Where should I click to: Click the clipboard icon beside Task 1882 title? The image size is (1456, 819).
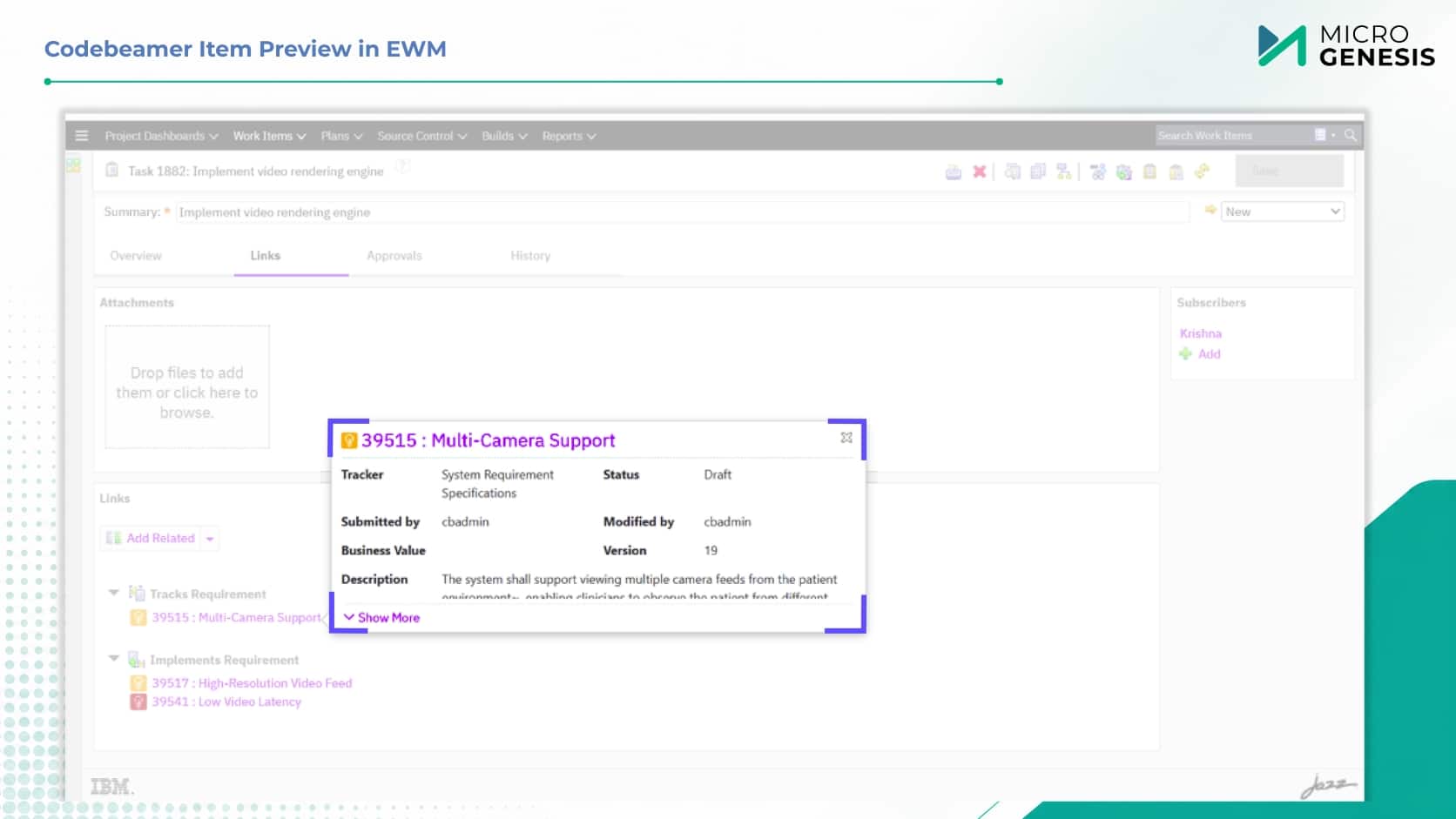click(x=111, y=170)
